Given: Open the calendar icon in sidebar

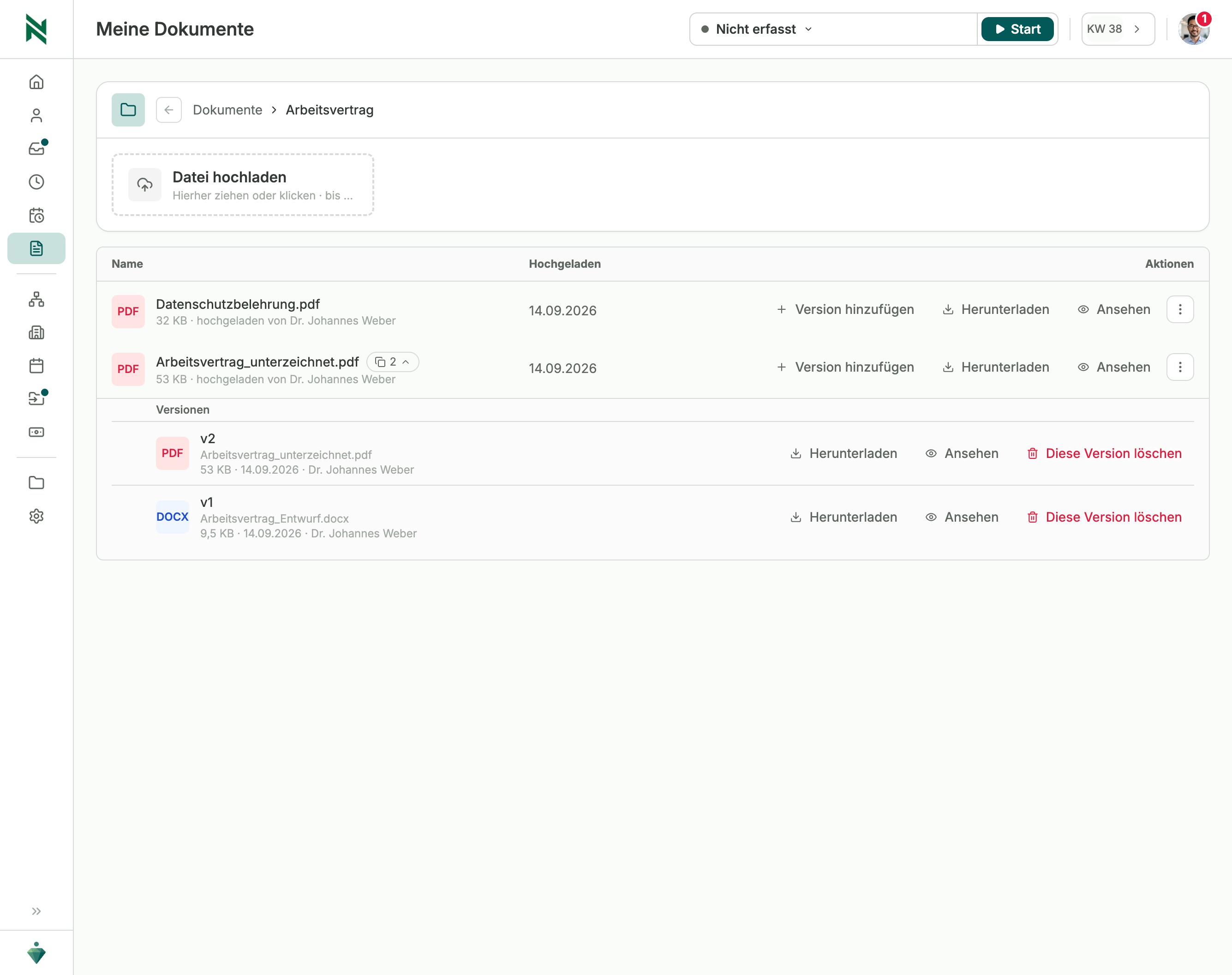Looking at the screenshot, I should 36,365.
